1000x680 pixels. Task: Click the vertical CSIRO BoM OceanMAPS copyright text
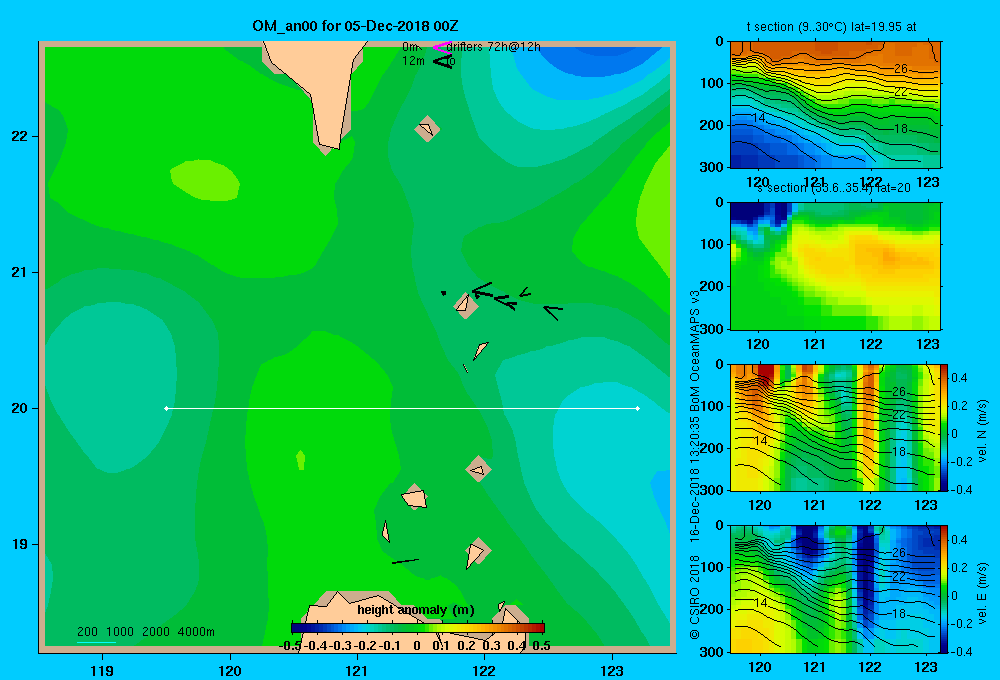coord(695,465)
